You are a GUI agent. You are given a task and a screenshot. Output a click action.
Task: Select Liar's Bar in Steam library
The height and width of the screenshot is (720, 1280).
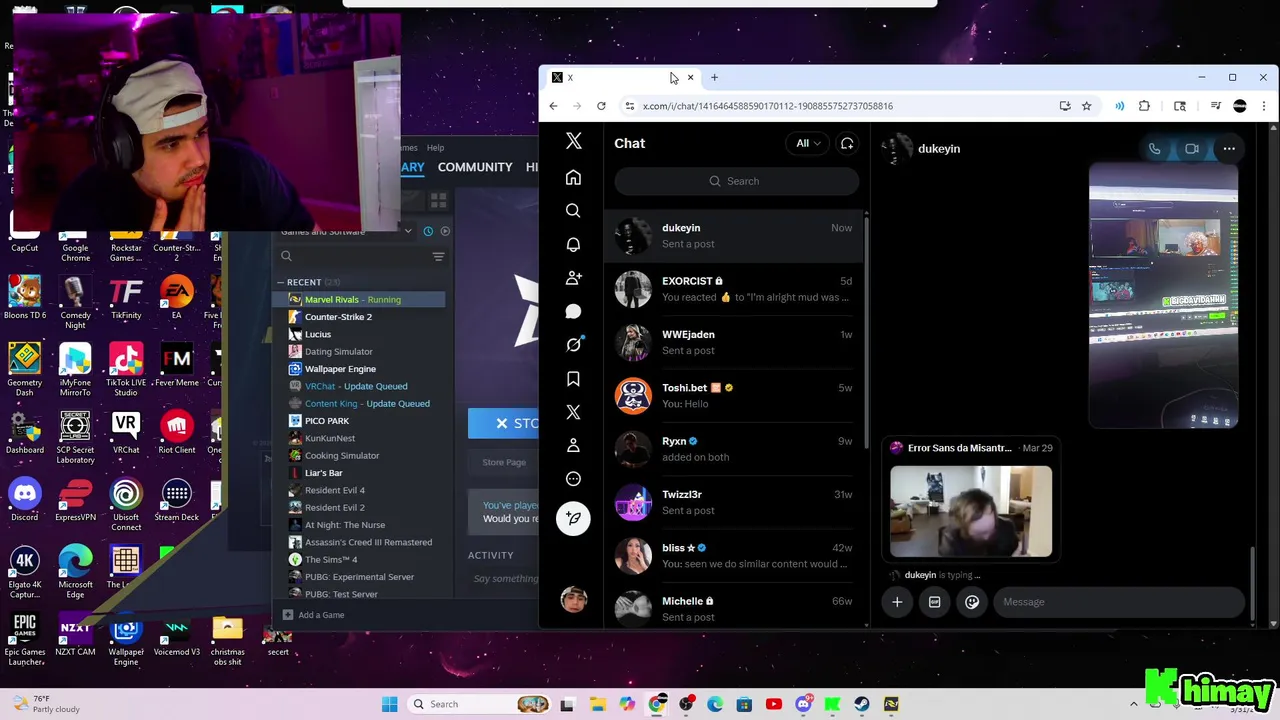click(x=323, y=473)
